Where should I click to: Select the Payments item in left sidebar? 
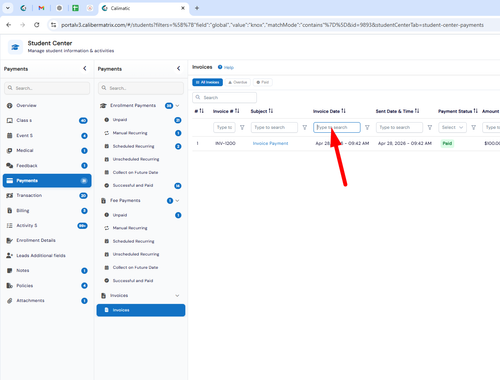47,181
